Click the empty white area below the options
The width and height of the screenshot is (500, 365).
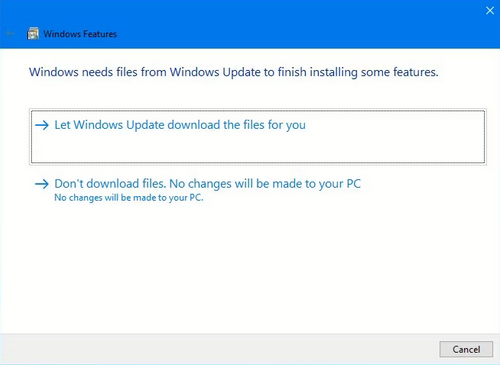(x=250, y=267)
